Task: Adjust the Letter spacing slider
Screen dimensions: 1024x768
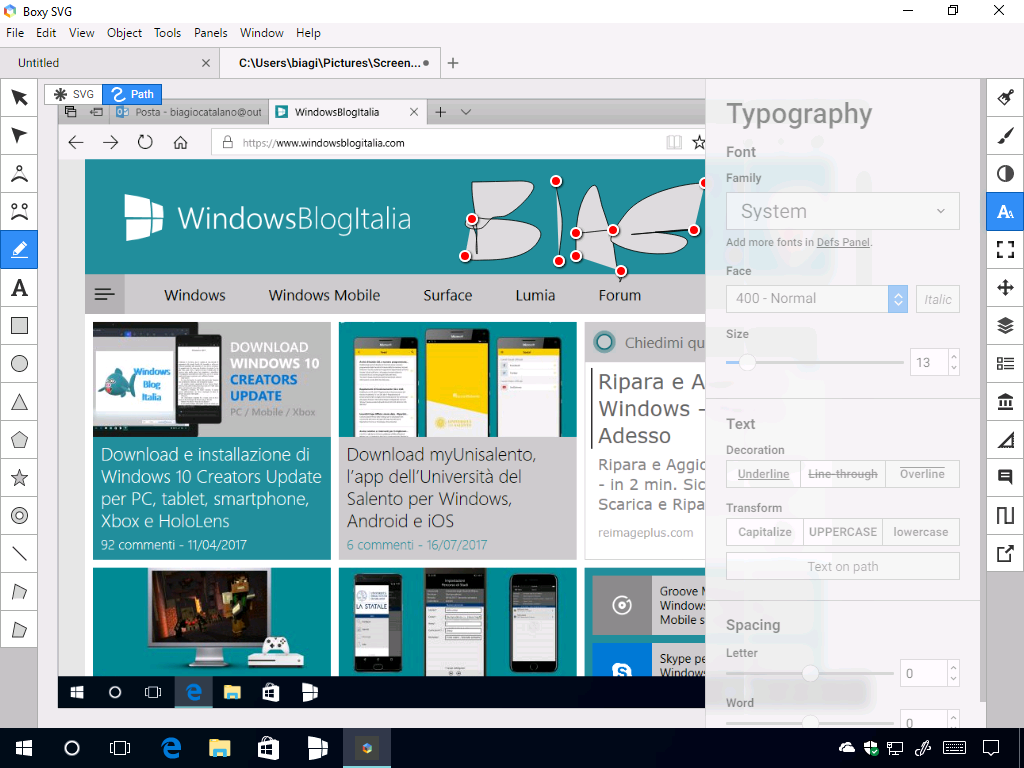Action: (x=810, y=673)
